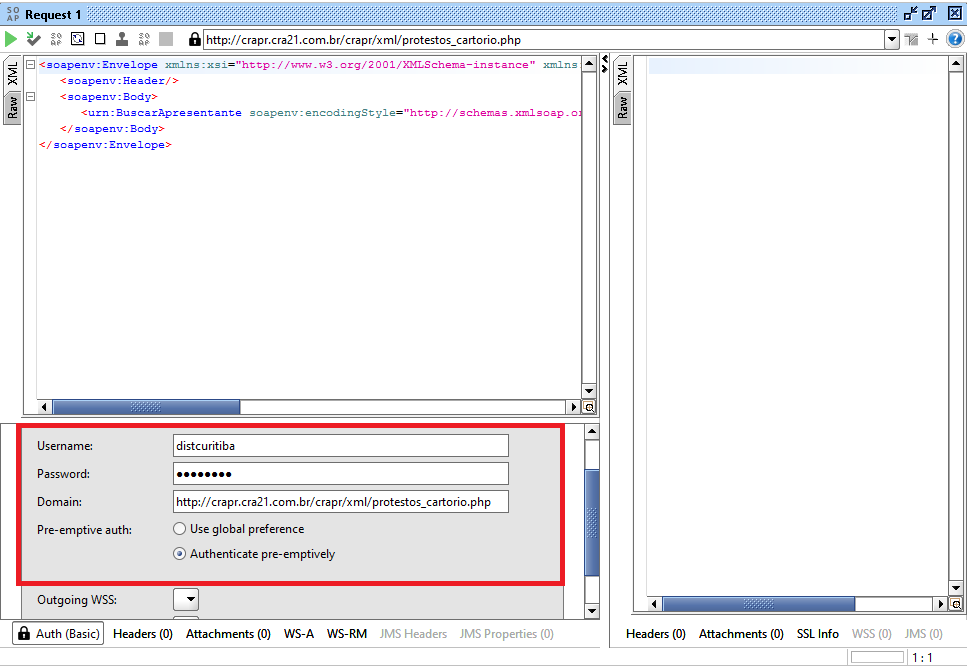Open the Outgoing WSS dropdown

pos(186,599)
